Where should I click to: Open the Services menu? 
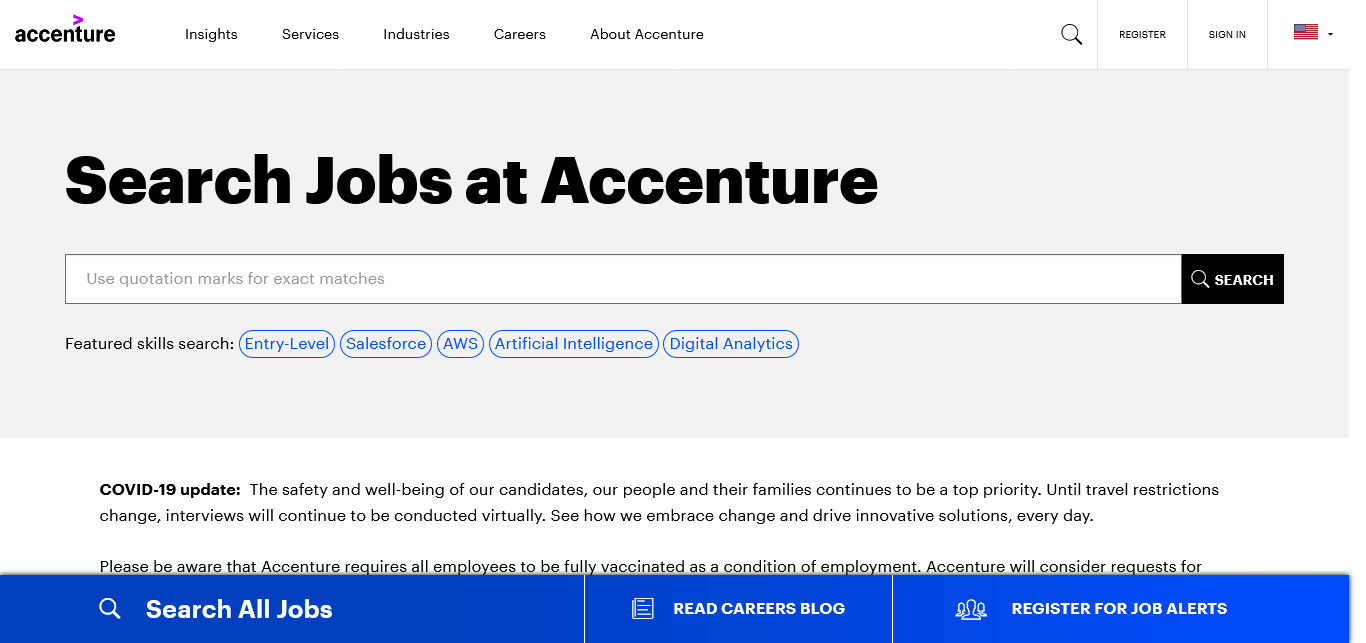coord(310,34)
